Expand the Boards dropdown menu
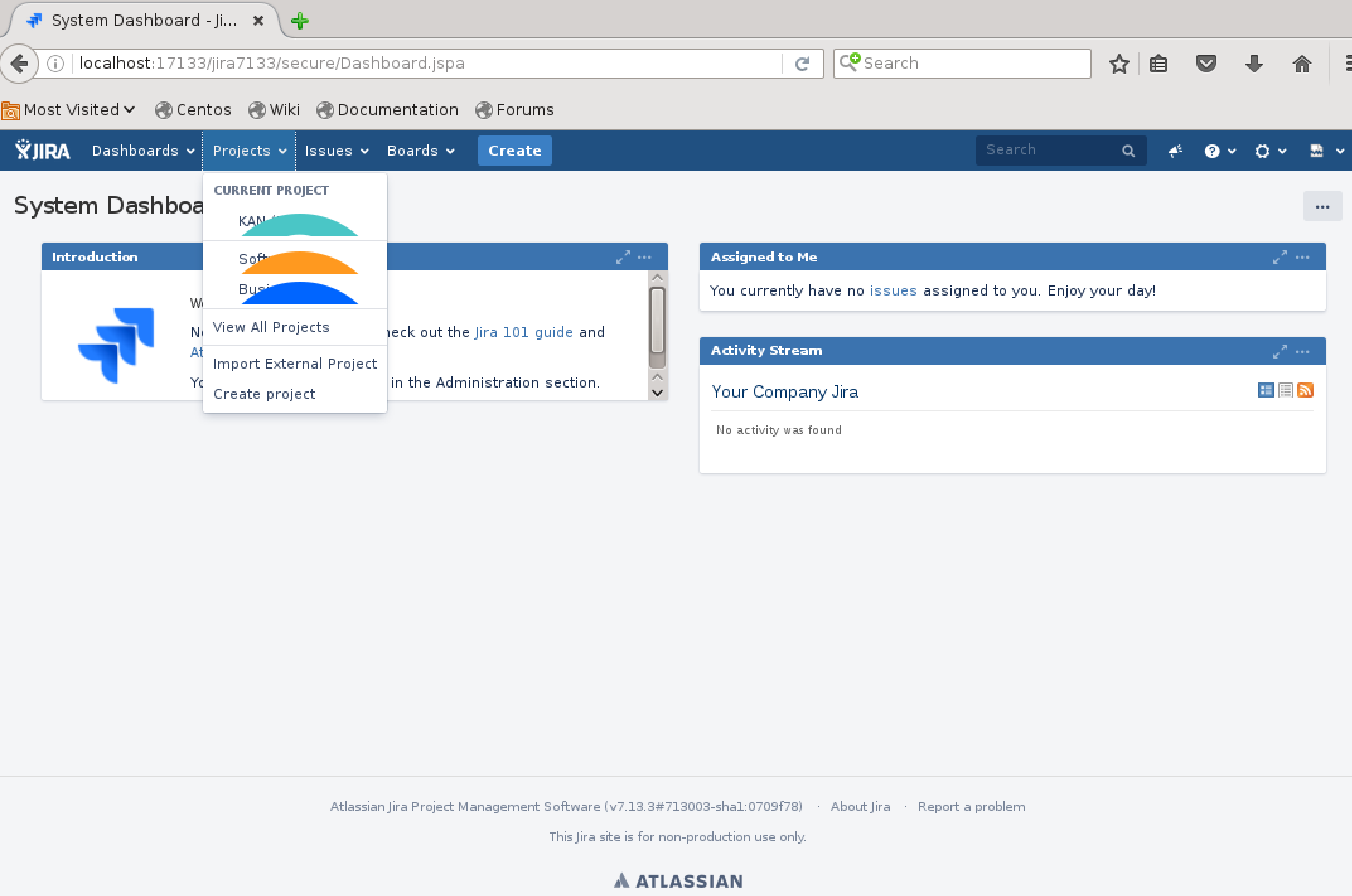The height and width of the screenshot is (896, 1352). pyautogui.click(x=420, y=151)
